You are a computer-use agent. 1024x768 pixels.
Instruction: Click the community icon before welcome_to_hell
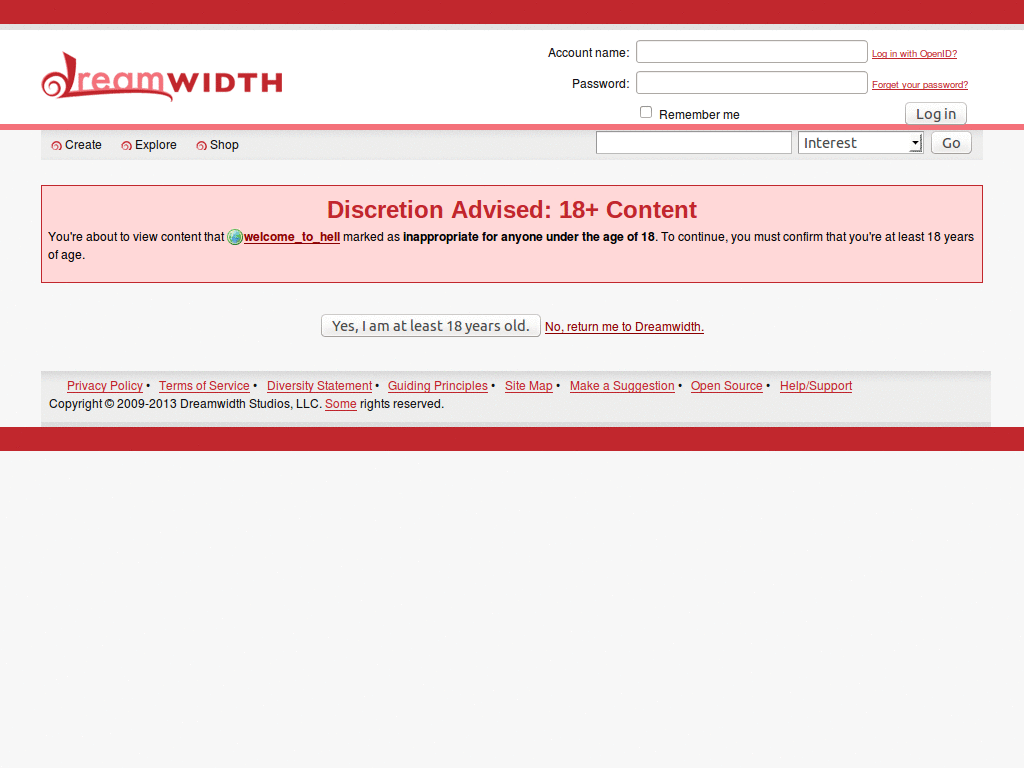coord(235,237)
